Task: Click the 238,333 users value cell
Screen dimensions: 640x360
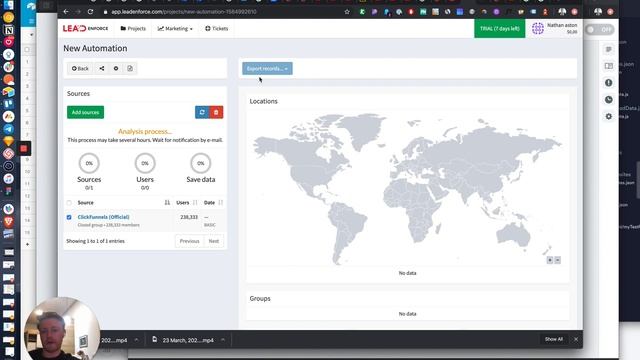Action: click(189, 217)
